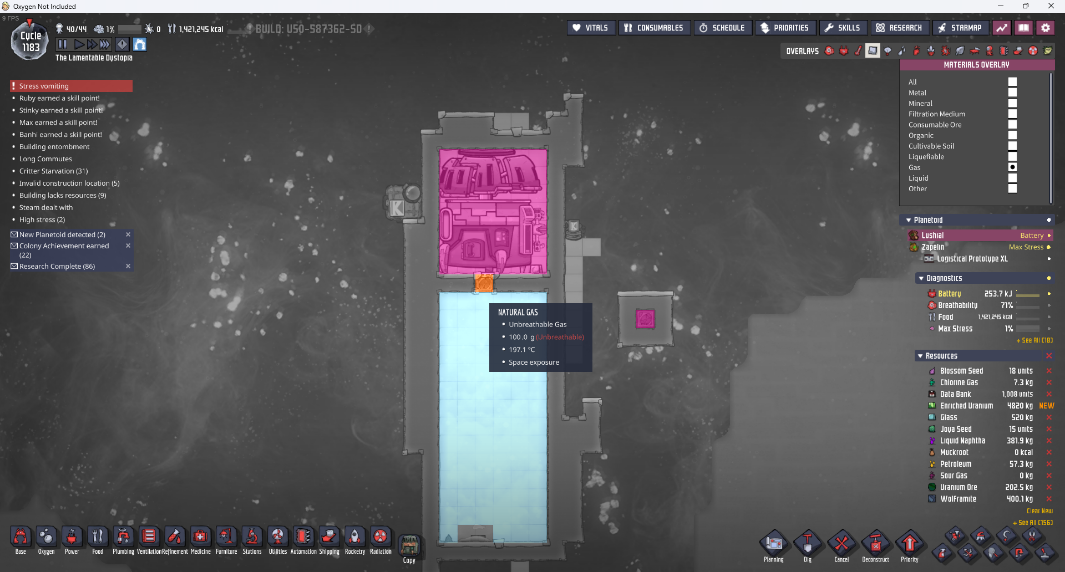The image size is (1065, 572).
Task: Collapse the Diagnostics section
Action: click(921, 278)
